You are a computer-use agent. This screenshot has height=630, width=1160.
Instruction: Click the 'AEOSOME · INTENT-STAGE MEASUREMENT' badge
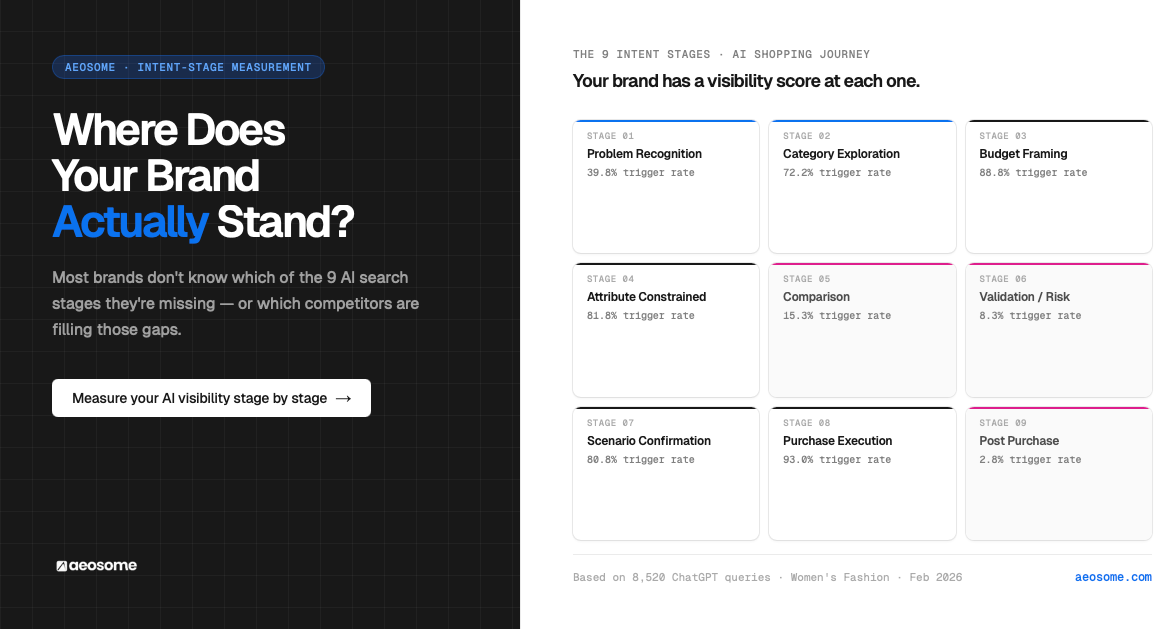pos(188,67)
